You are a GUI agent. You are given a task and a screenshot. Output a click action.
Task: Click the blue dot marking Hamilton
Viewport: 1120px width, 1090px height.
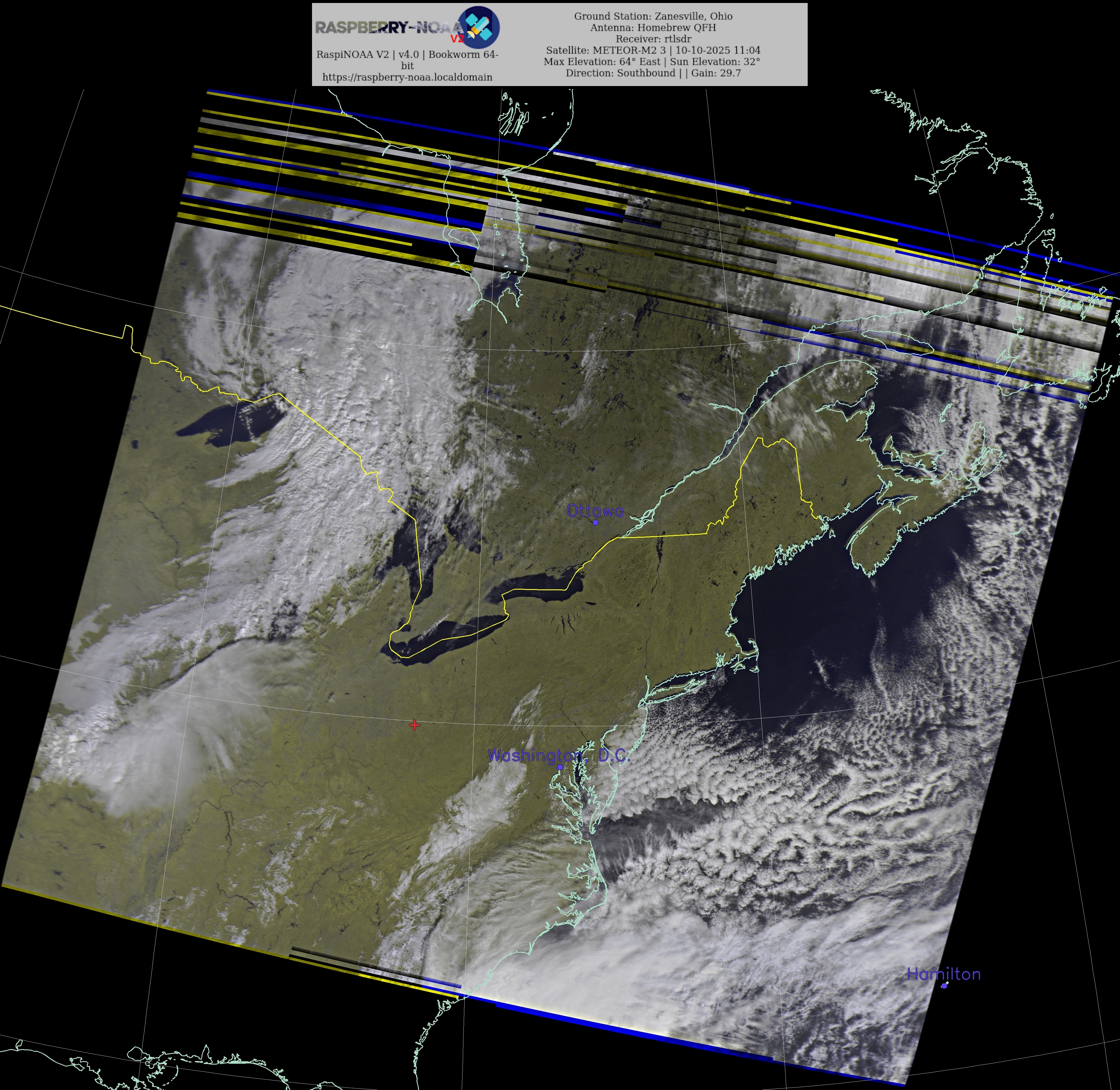tap(944, 985)
